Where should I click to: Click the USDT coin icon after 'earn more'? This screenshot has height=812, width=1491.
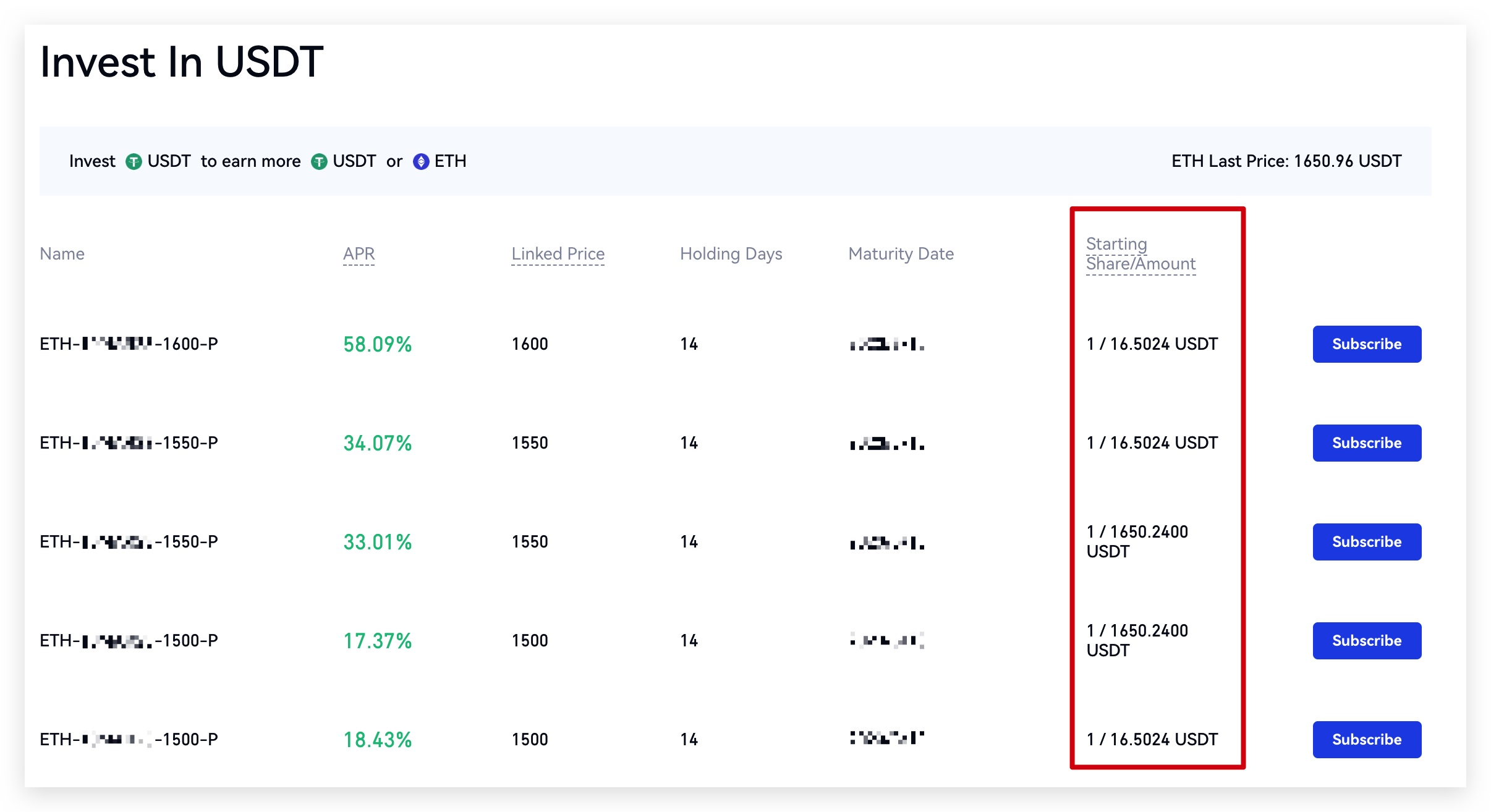click(x=319, y=162)
